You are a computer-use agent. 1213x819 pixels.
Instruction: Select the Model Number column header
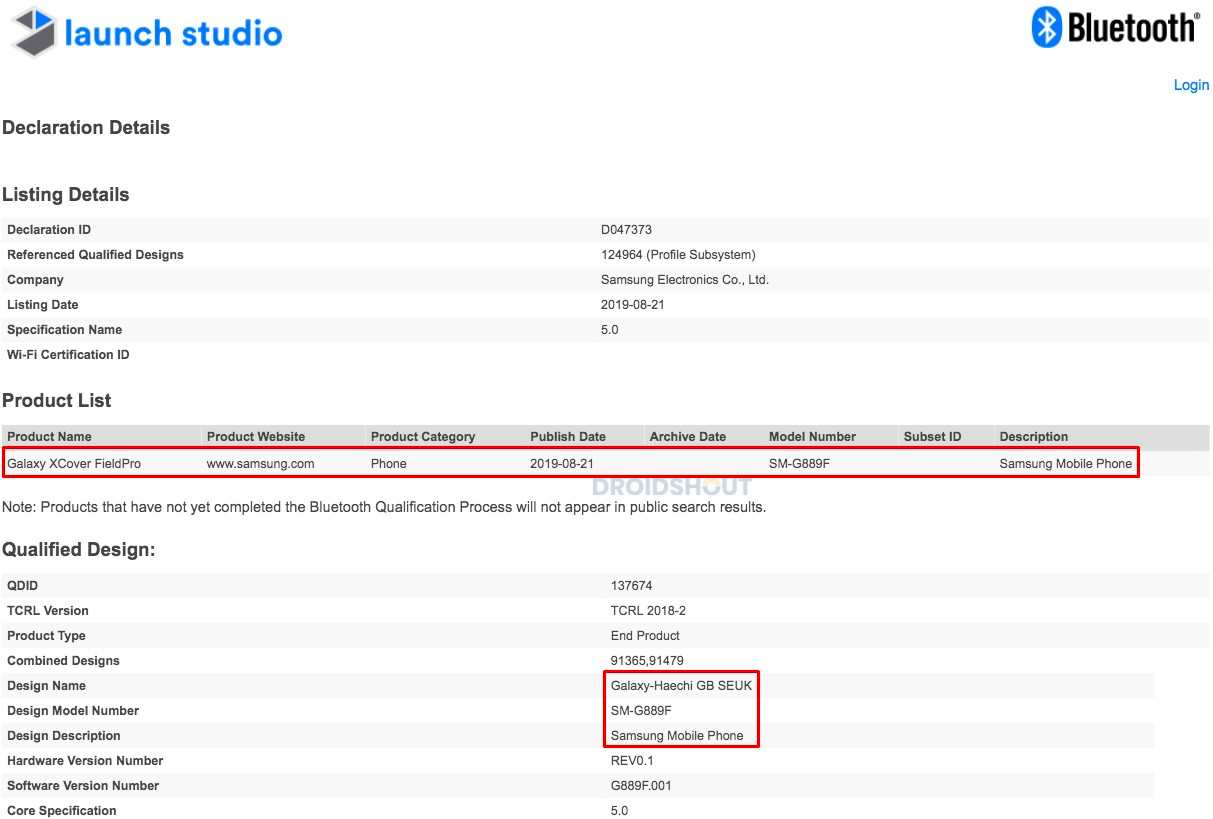(x=812, y=437)
